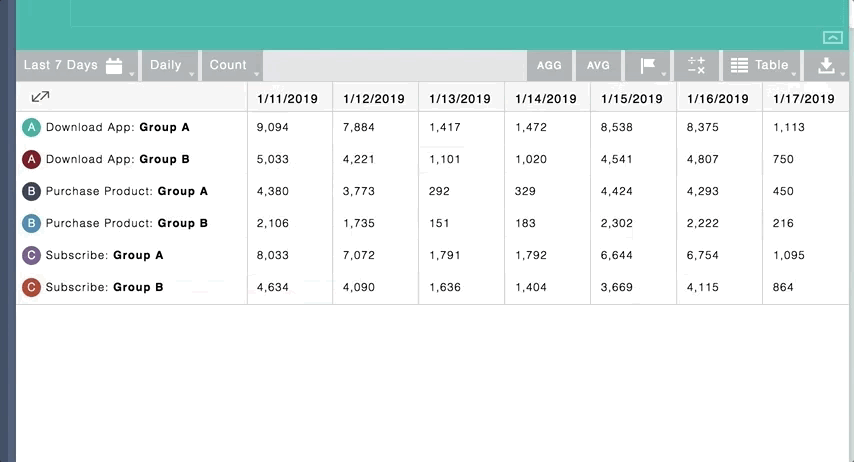This screenshot has height=462, width=854.
Task: Click dark red A badge for Download App Group B
Action: click(32, 160)
